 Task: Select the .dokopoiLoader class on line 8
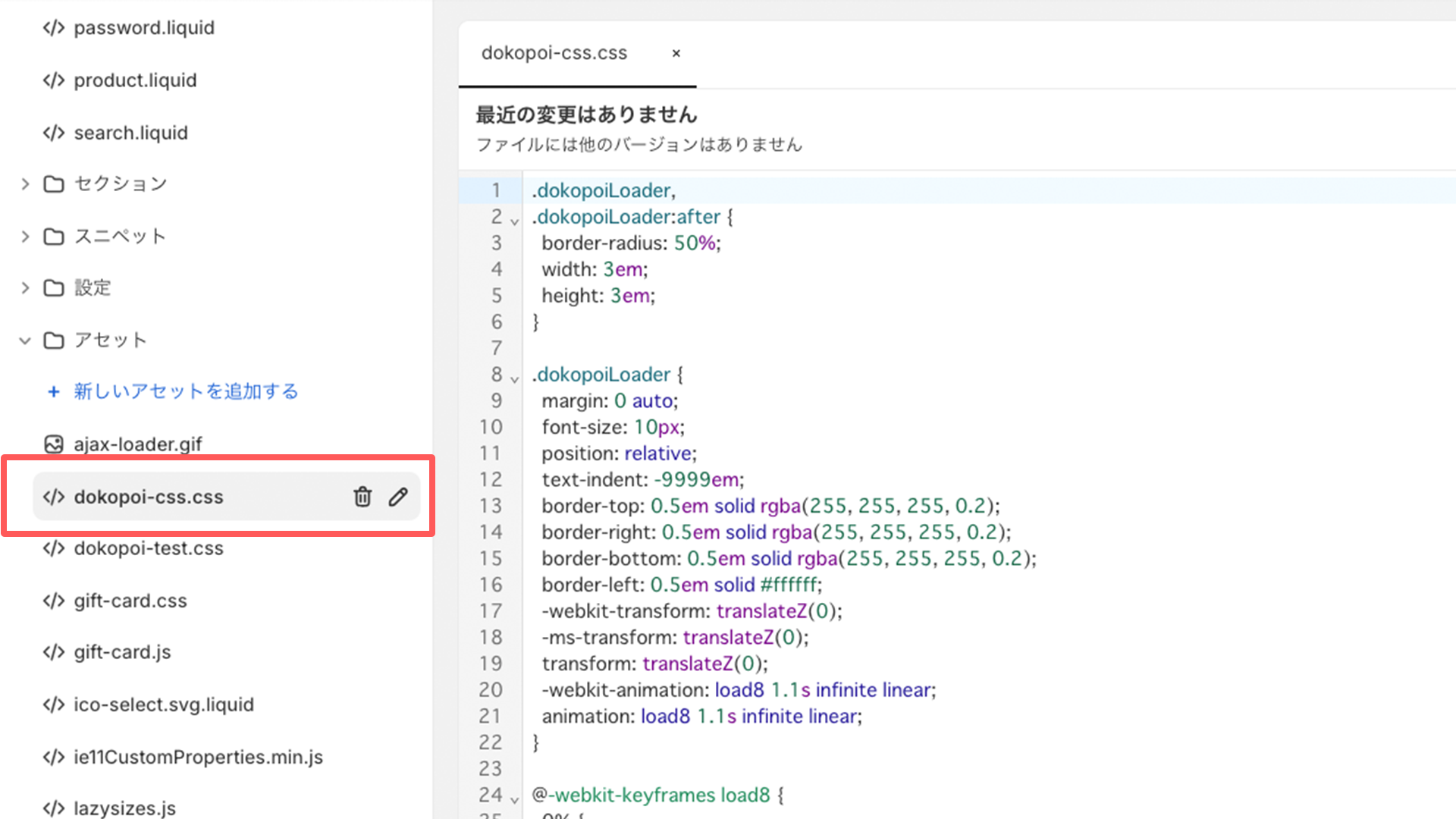[x=601, y=374]
